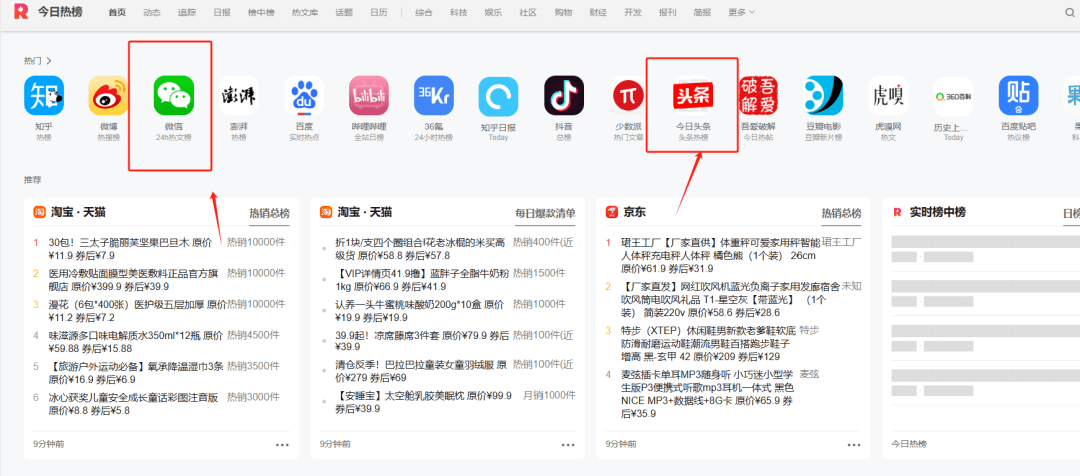Open 麦弦插卡单耳MP3 JD item
This screenshot has width=1080, height=476.
(707, 393)
